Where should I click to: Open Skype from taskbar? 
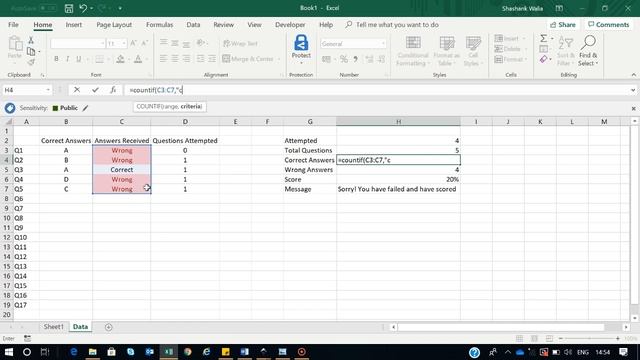tap(131, 352)
